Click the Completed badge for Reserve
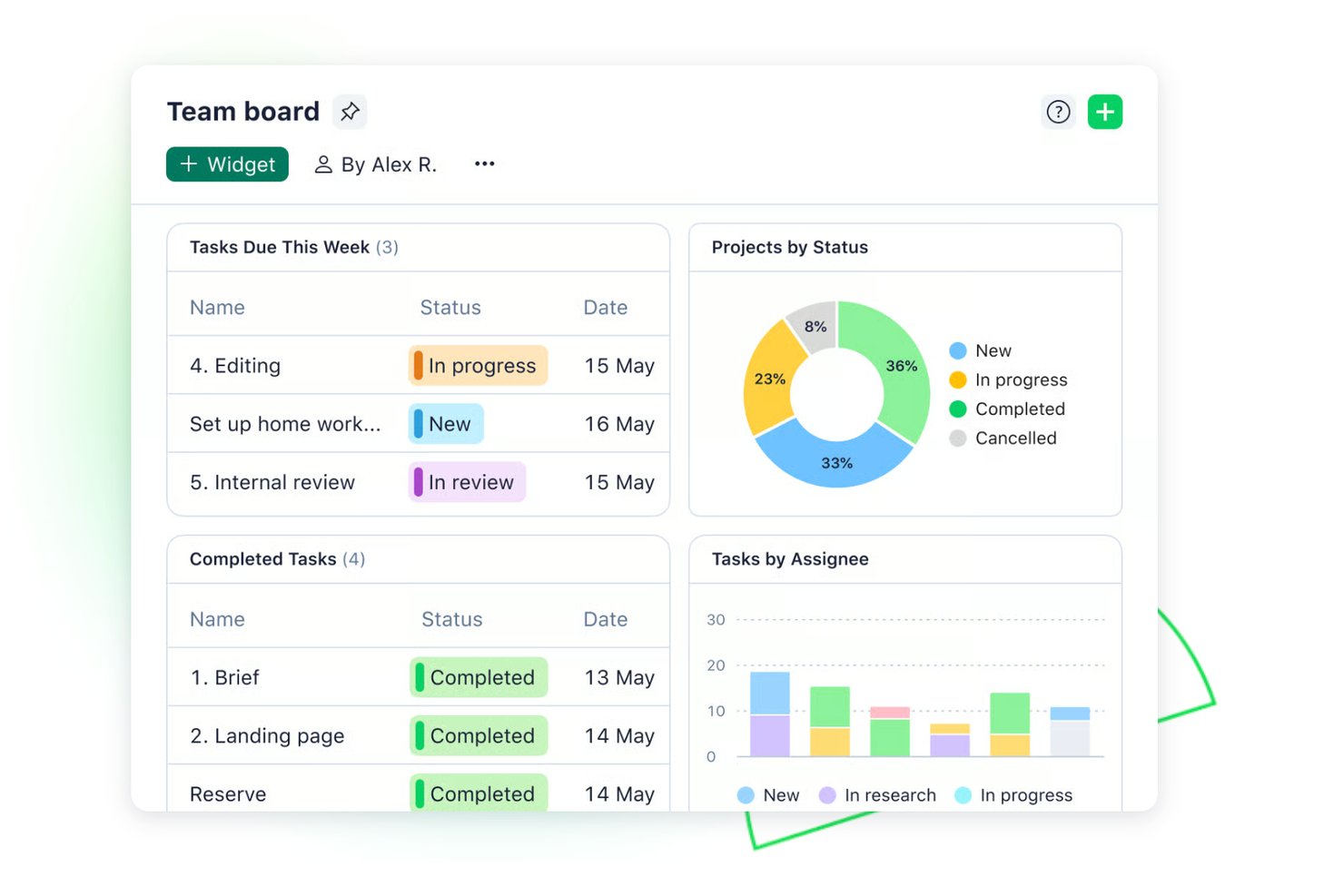 [479, 793]
